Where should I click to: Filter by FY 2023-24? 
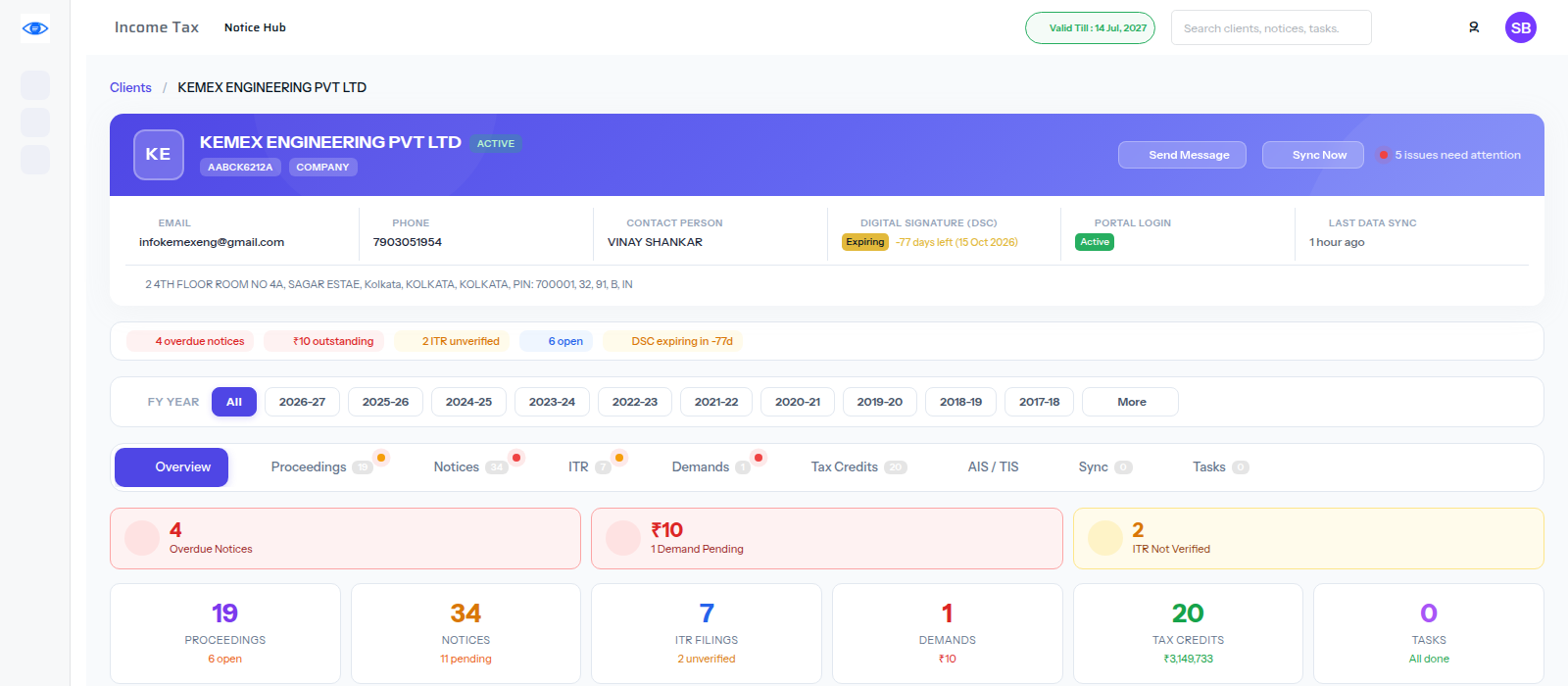(x=552, y=402)
